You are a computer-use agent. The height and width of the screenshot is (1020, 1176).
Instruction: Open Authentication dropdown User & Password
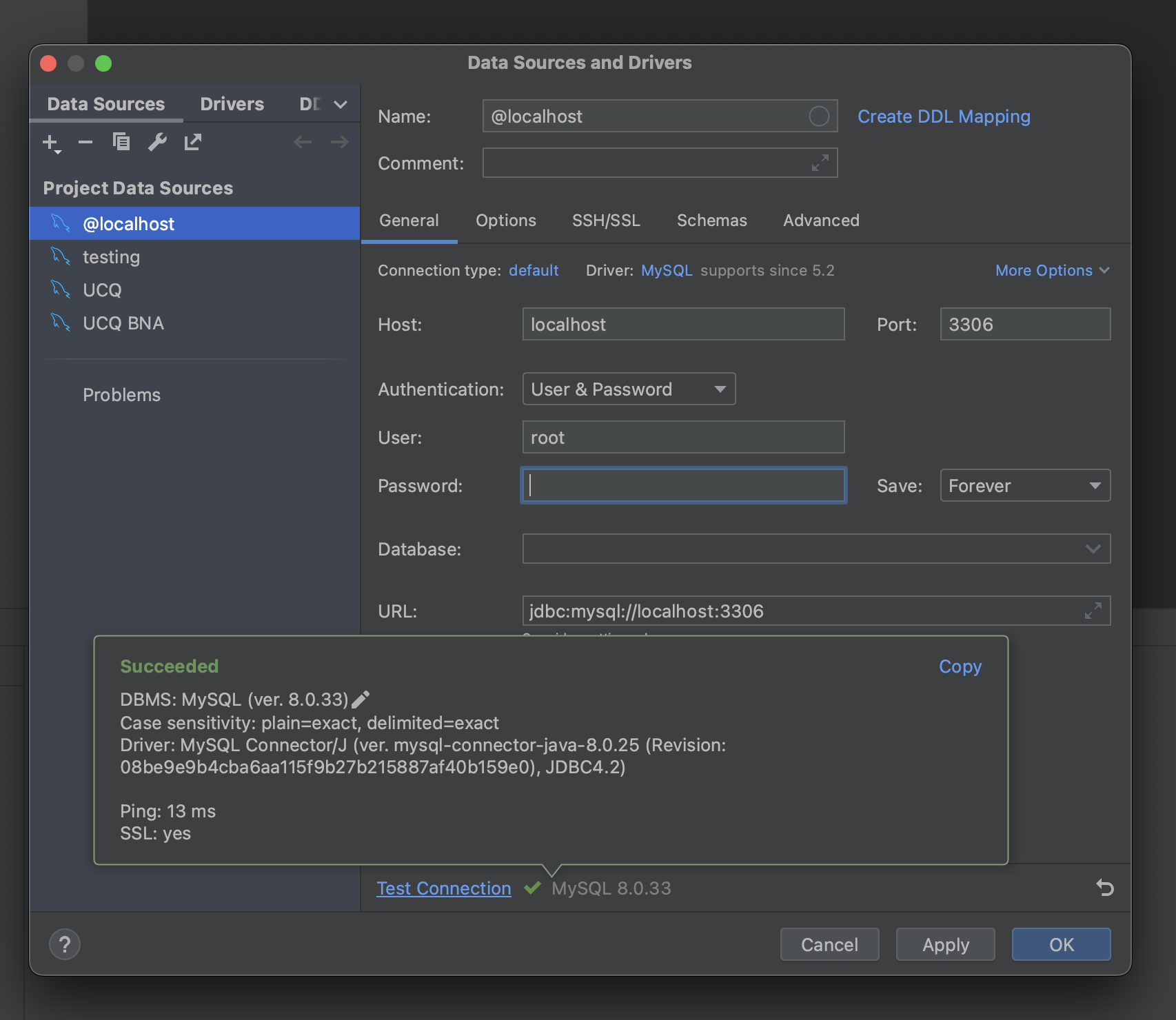coord(629,389)
